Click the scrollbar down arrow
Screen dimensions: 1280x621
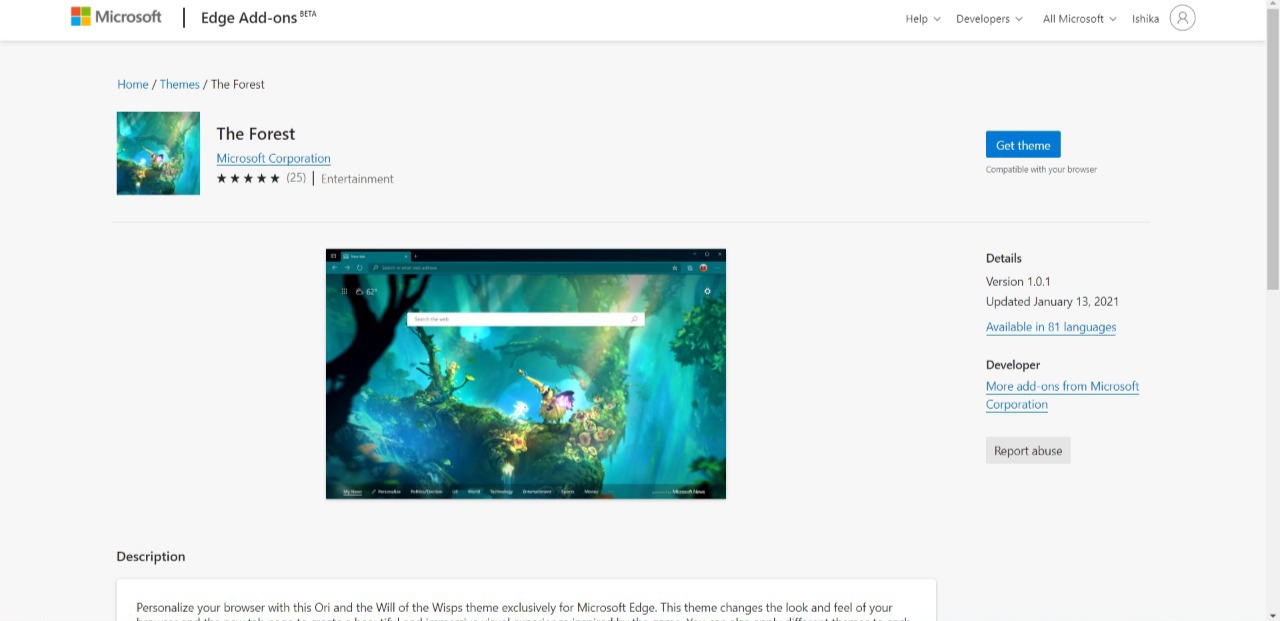tap(1272, 614)
